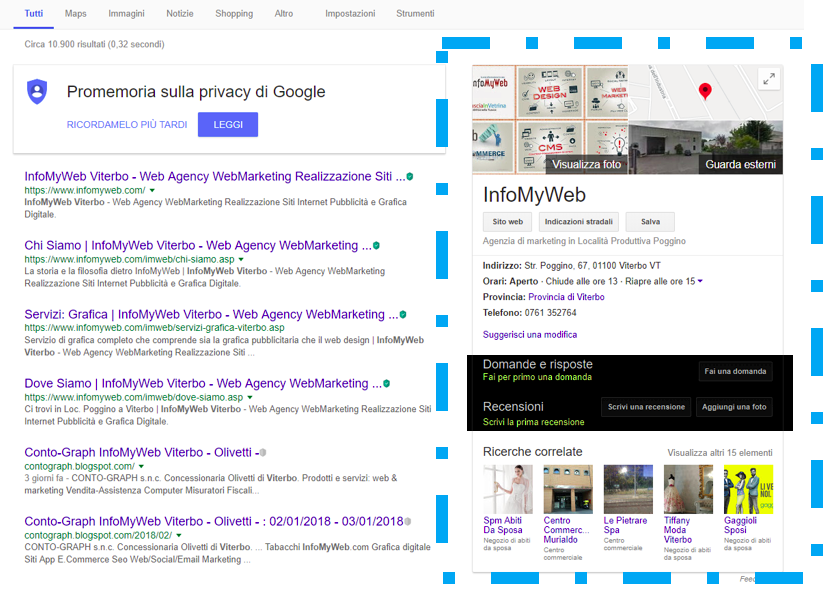Click Fai per primo una domanda
831x594 pixels.
coord(537,377)
